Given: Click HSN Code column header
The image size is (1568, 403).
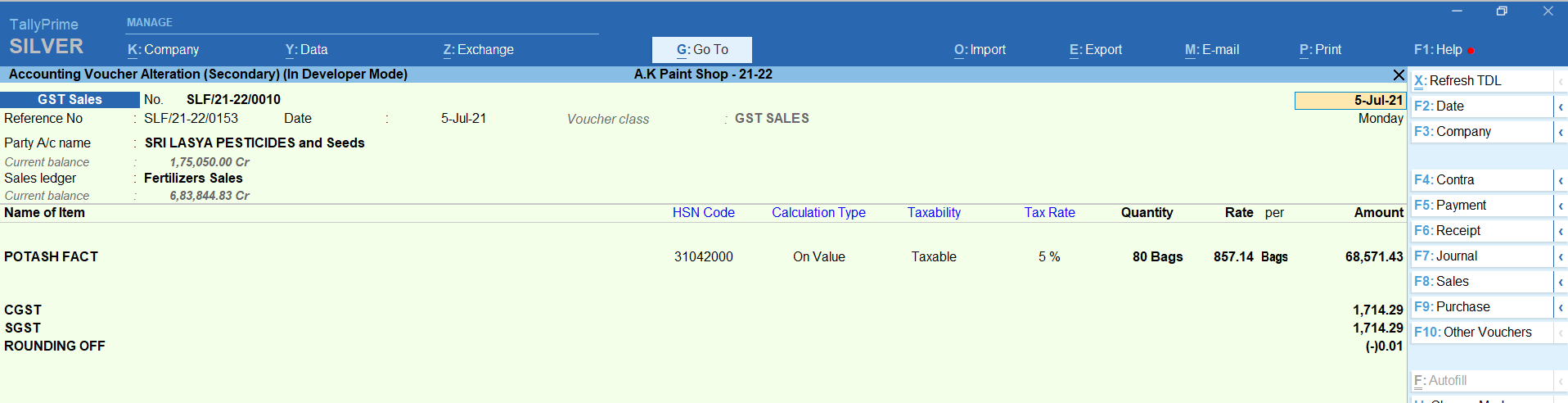Looking at the screenshot, I should pos(704,212).
